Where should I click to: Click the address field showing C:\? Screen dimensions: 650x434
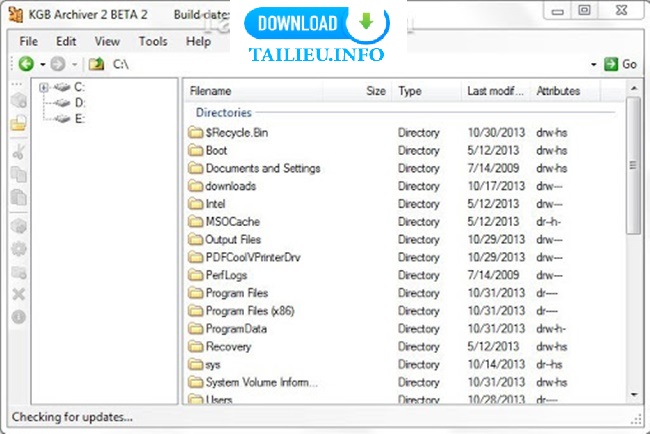pos(348,64)
